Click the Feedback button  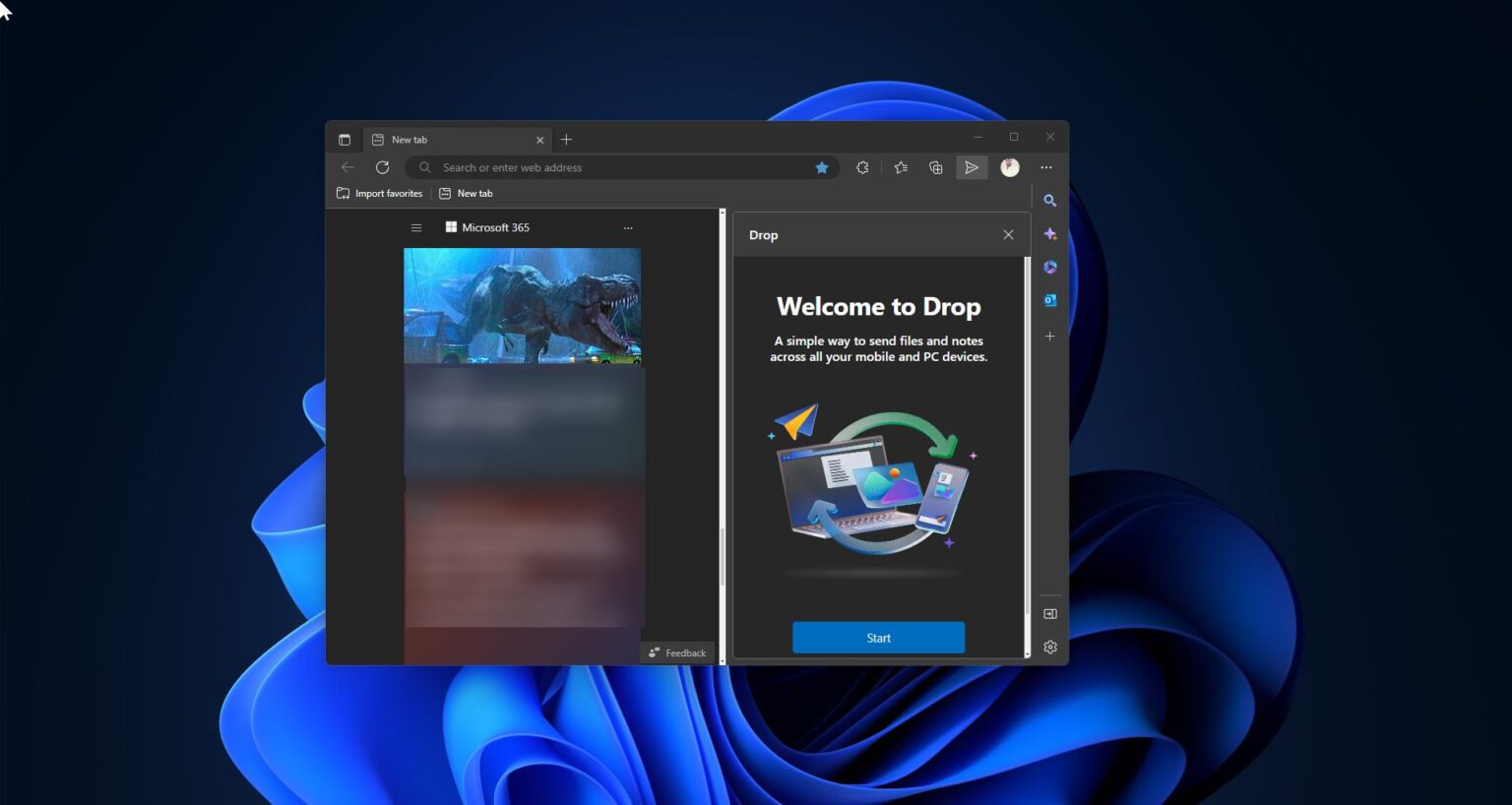tap(677, 652)
